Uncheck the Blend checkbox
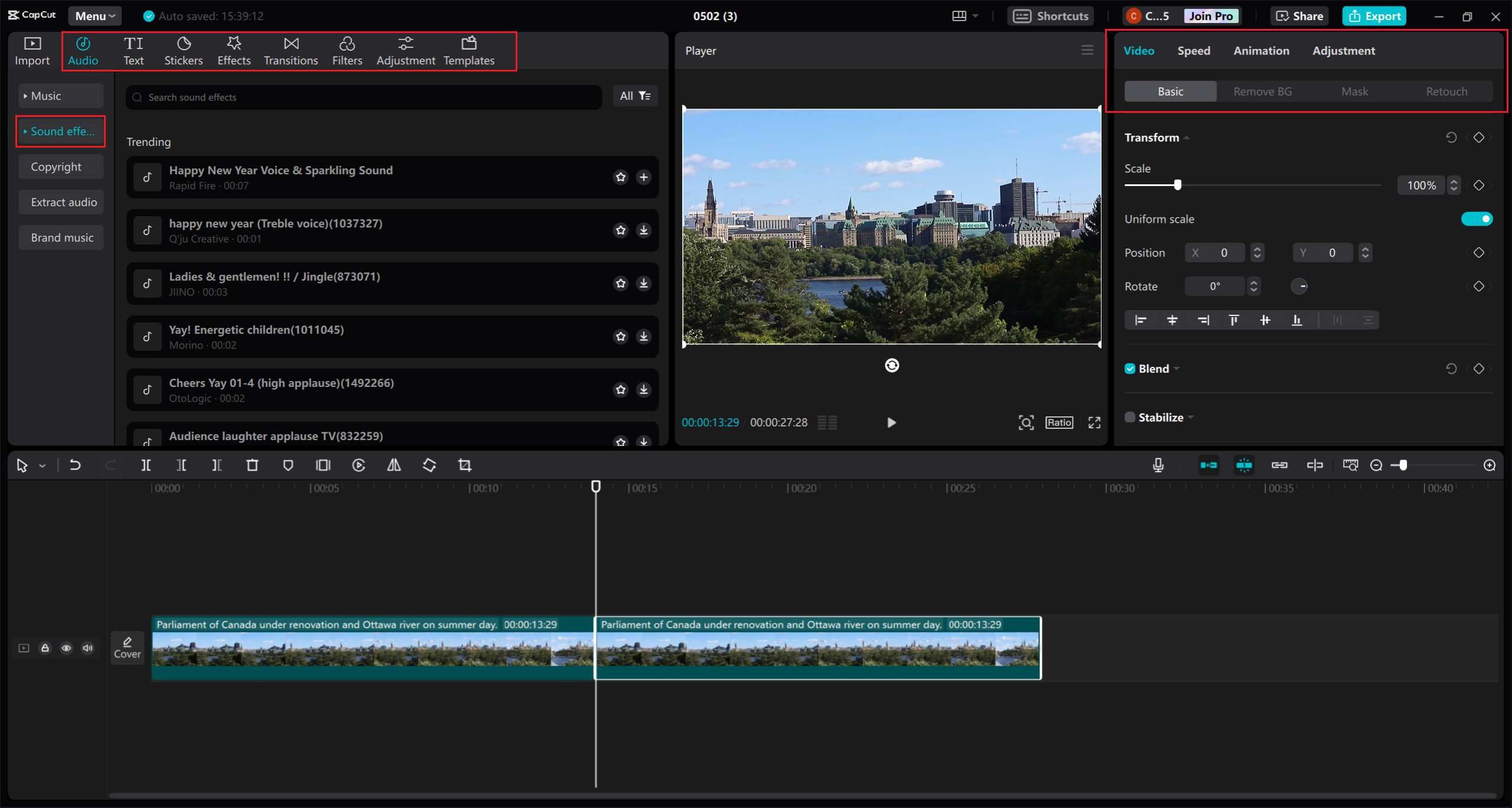The image size is (1512, 808). click(x=1129, y=368)
